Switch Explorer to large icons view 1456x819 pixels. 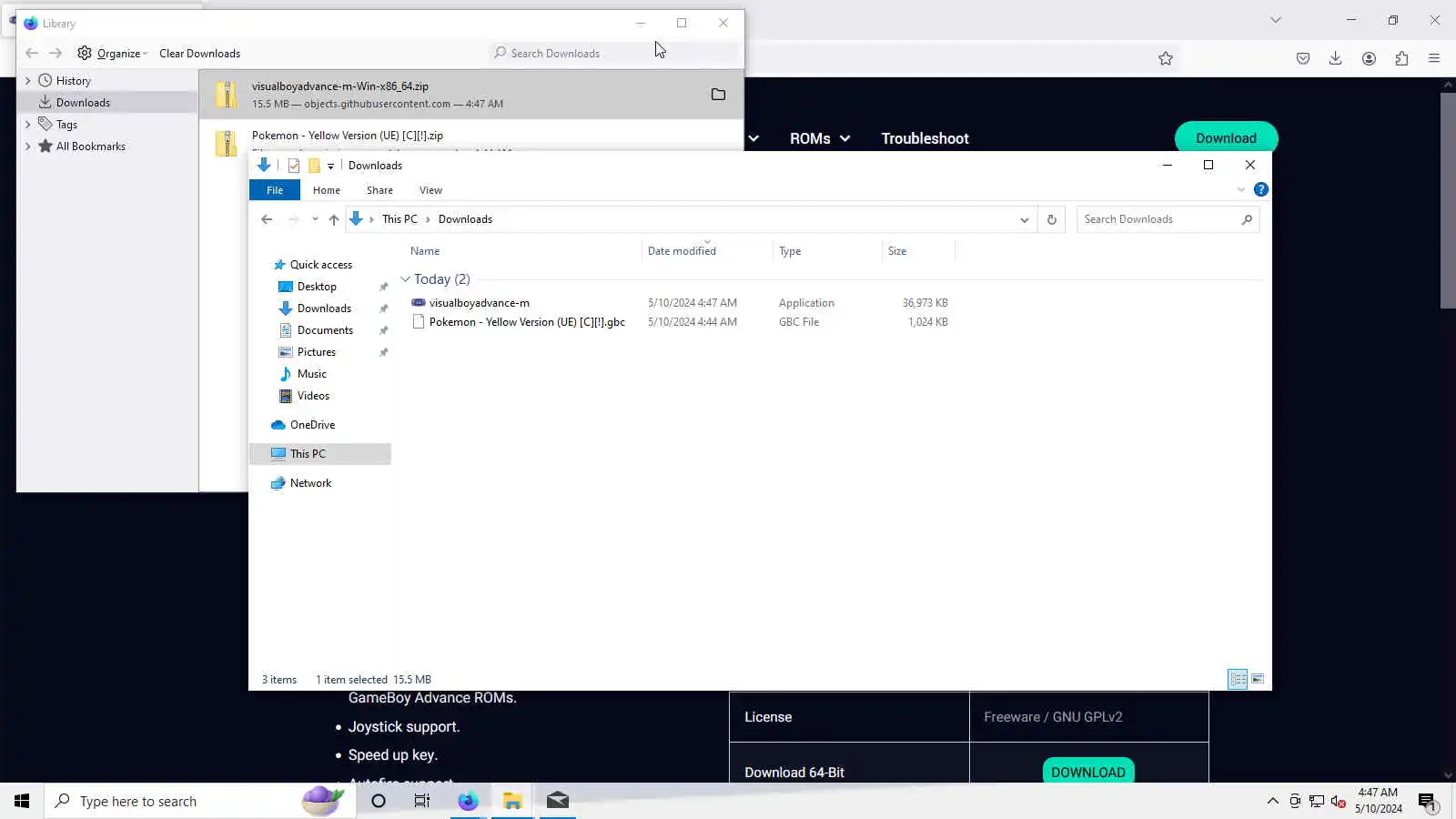tap(1258, 679)
